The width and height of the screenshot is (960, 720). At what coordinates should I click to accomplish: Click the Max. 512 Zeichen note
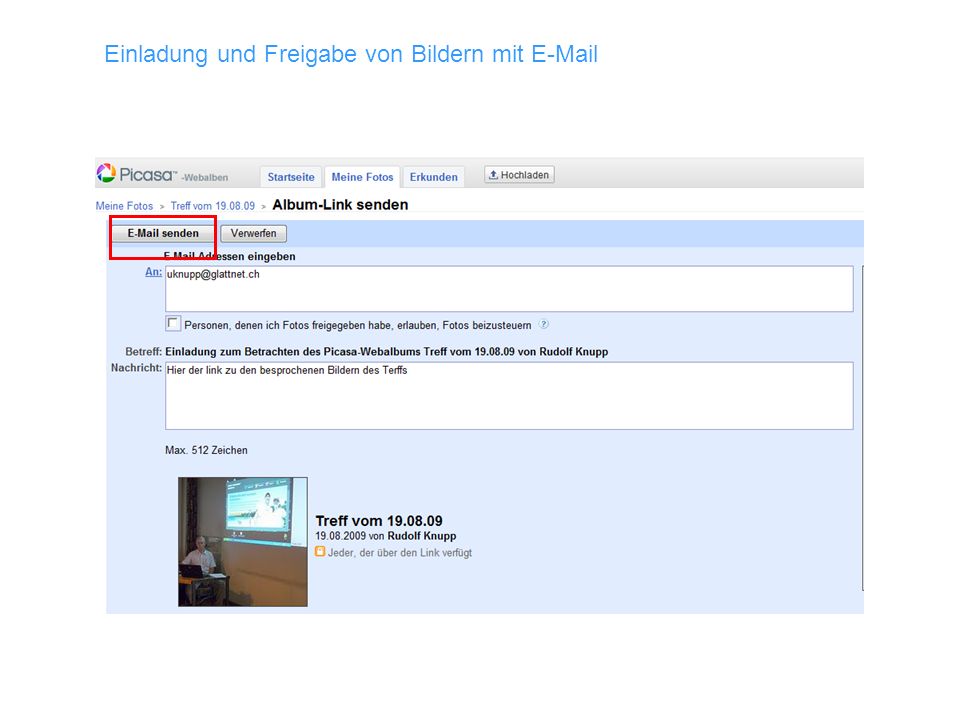(x=206, y=451)
